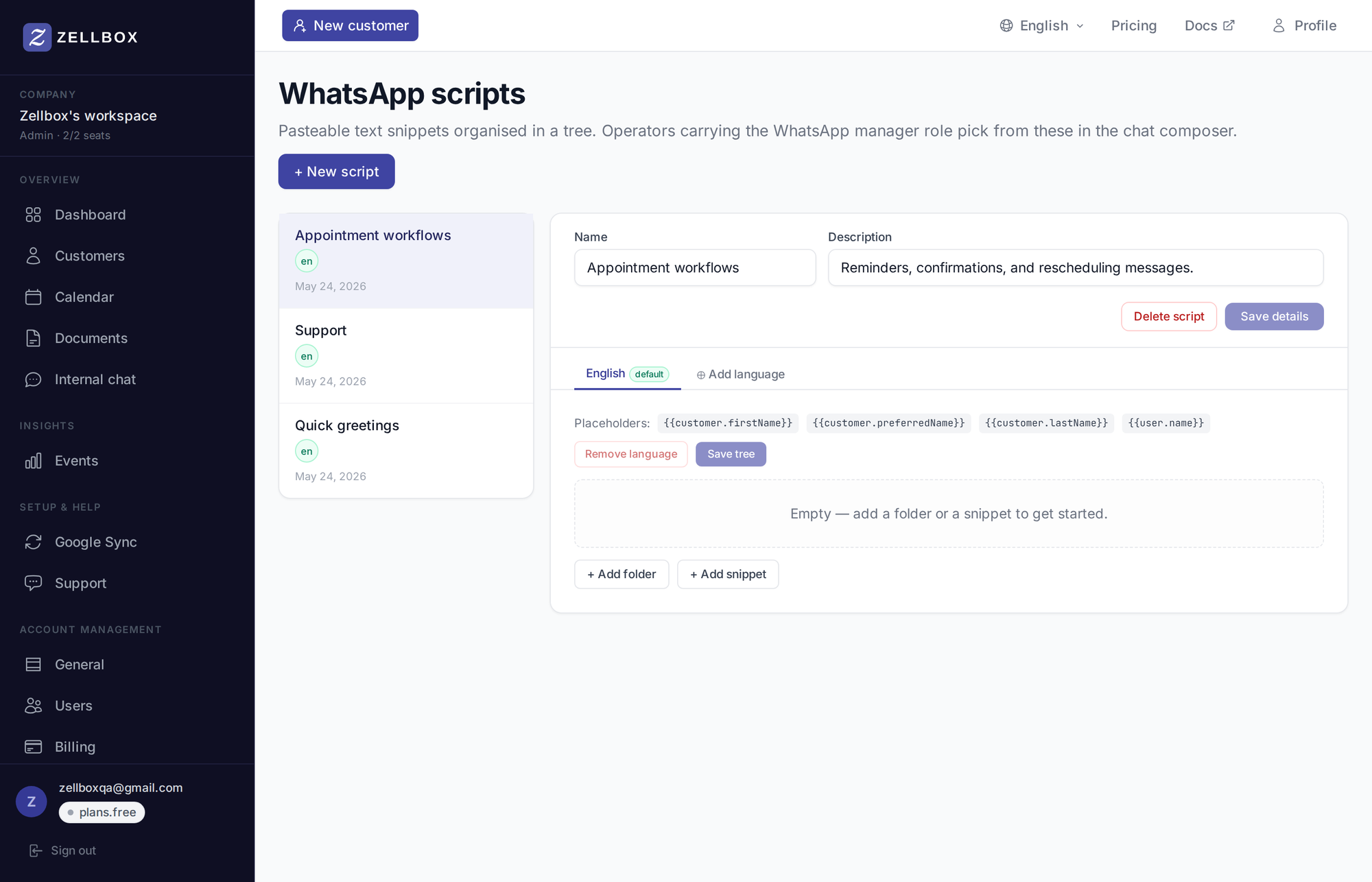Open Internal chat via speech bubble icon

pyautogui.click(x=33, y=379)
